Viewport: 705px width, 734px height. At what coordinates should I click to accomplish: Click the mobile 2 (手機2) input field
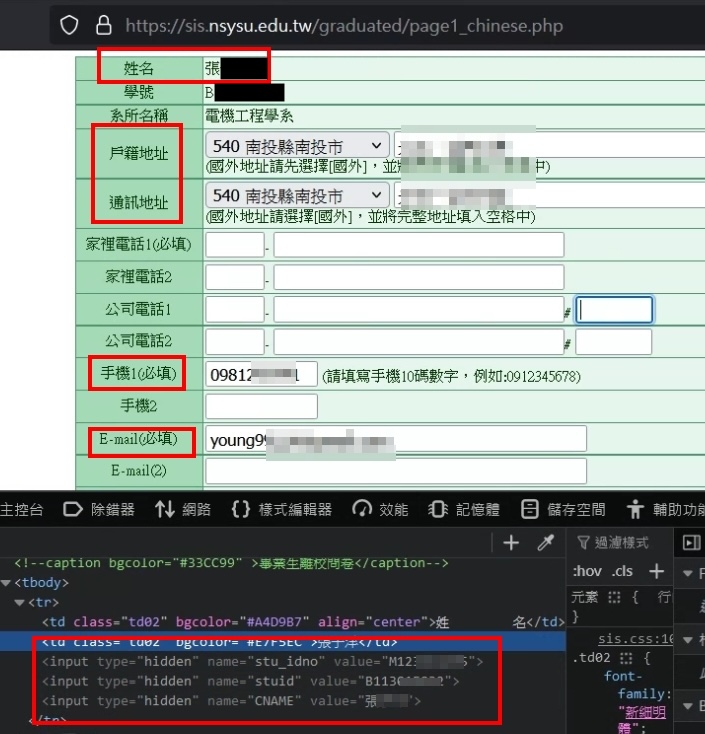pyautogui.click(x=261, y=406)
